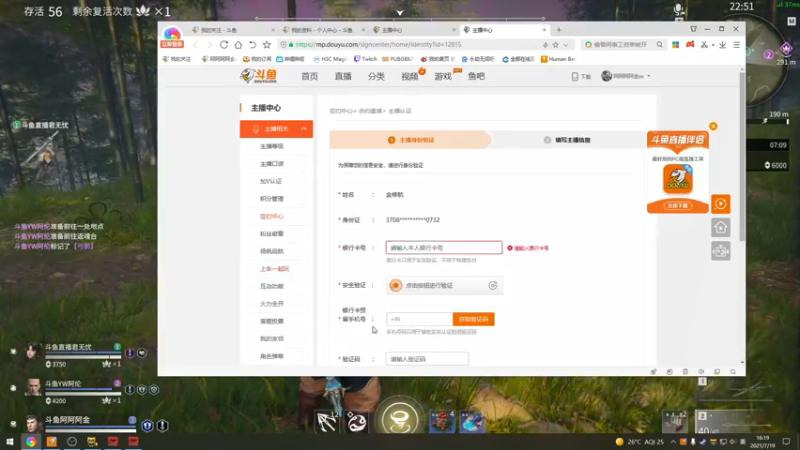Click the browser address bar URL
The width and height of the screenshot is (800, 450).
tap(378, 45)
